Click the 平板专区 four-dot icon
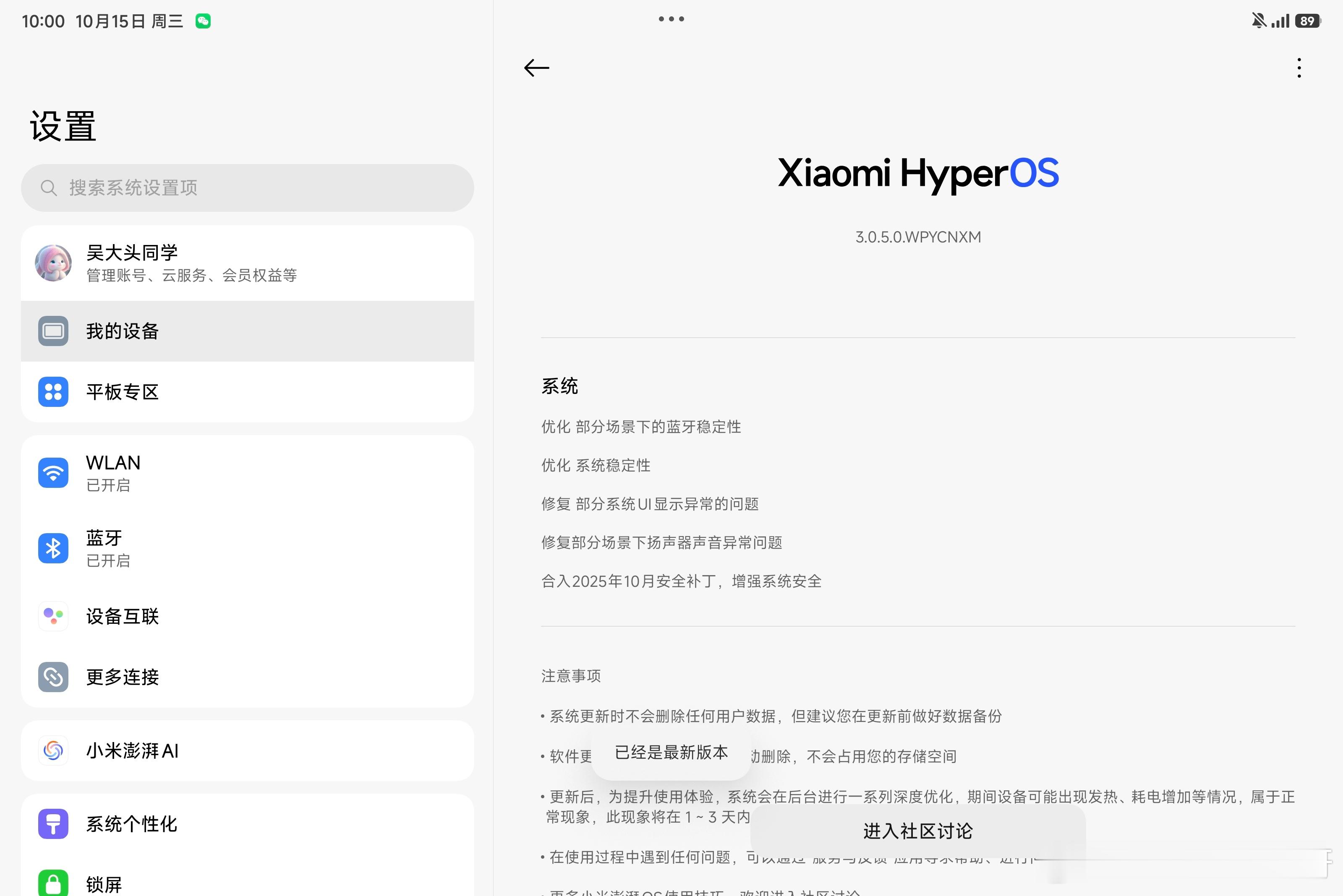1343x896 pixels. coord(53,392)
